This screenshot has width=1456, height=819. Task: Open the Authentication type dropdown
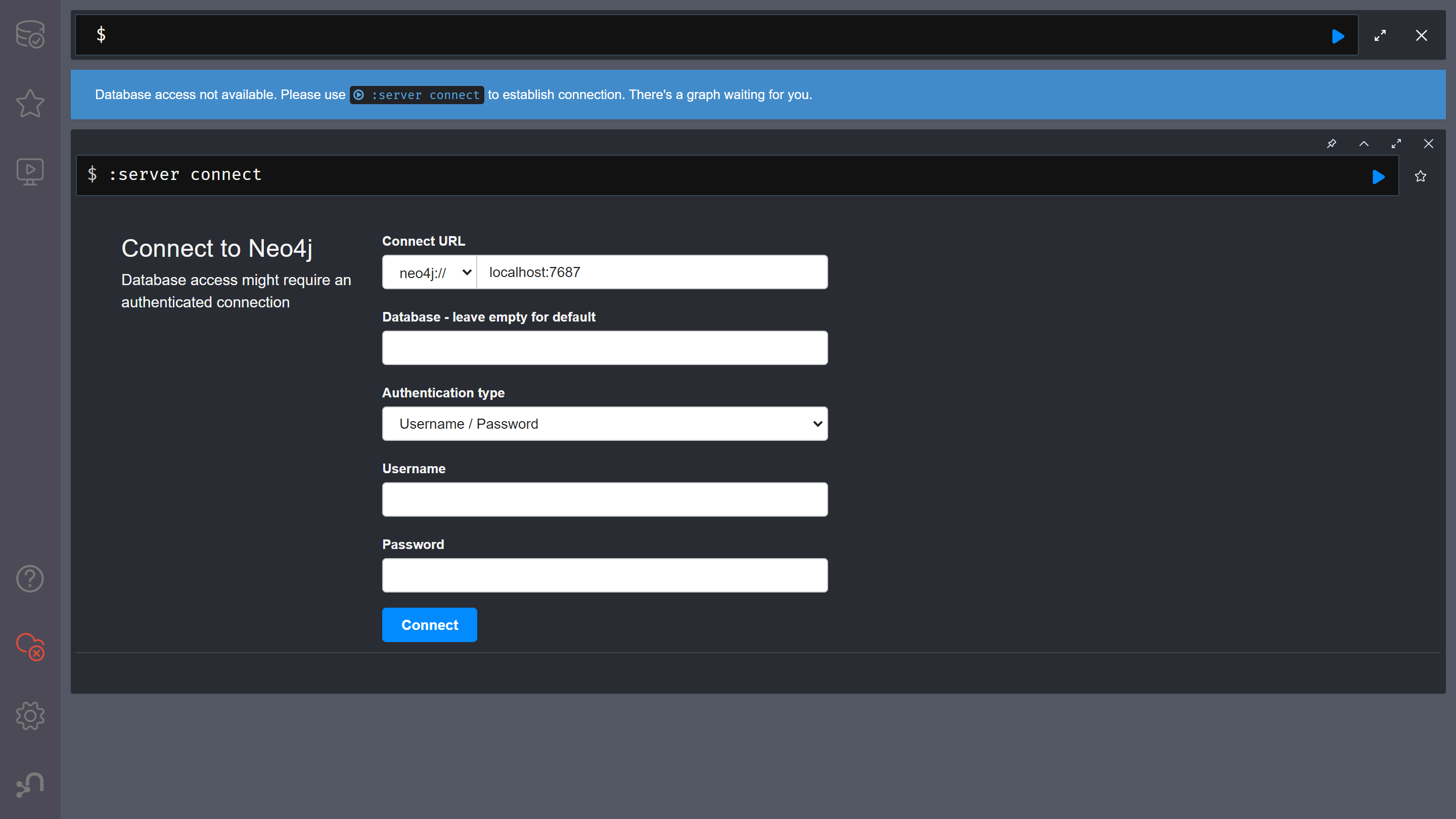pyautogui.click(x=605, y=424)
